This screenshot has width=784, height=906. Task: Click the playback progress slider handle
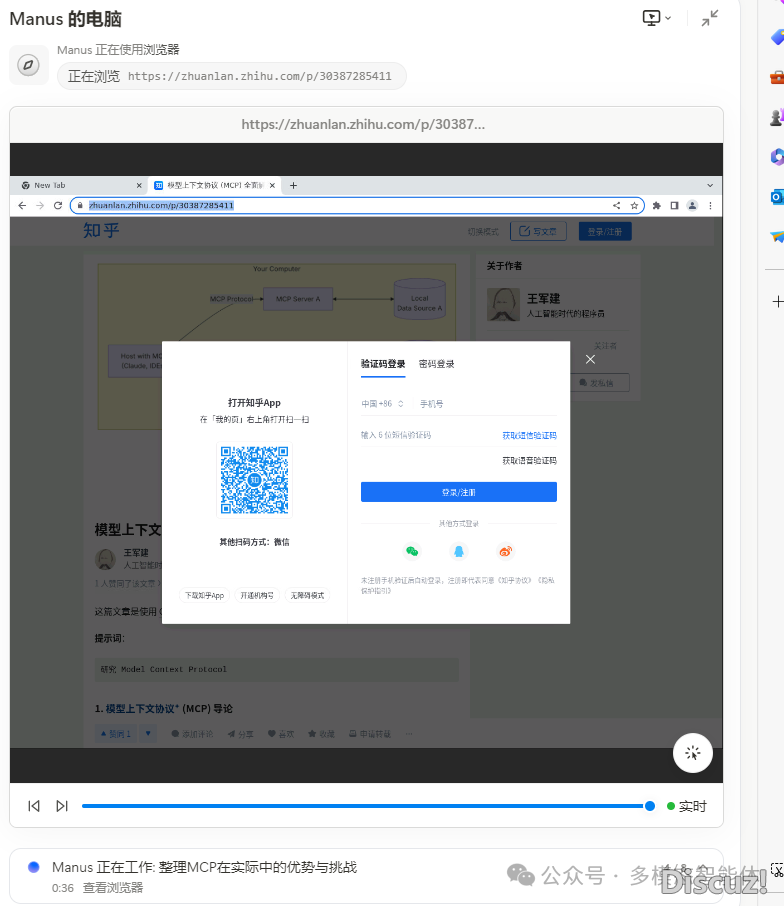(x=650, y=806)
